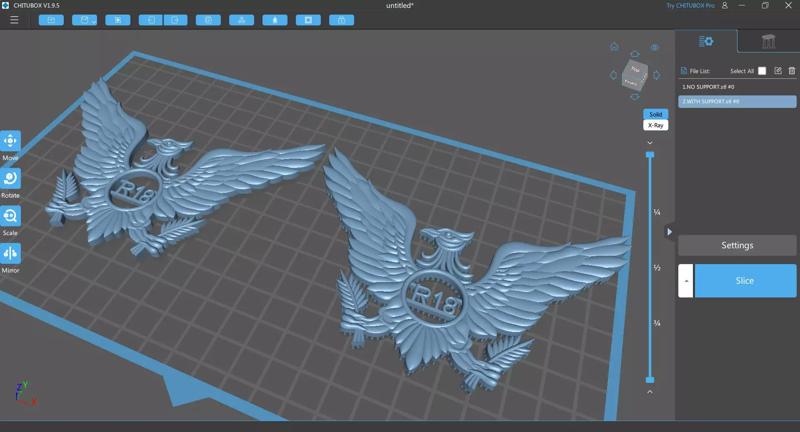800x432 pixels.
Task: Select the Mirror tool
Action: pos(10,253)
